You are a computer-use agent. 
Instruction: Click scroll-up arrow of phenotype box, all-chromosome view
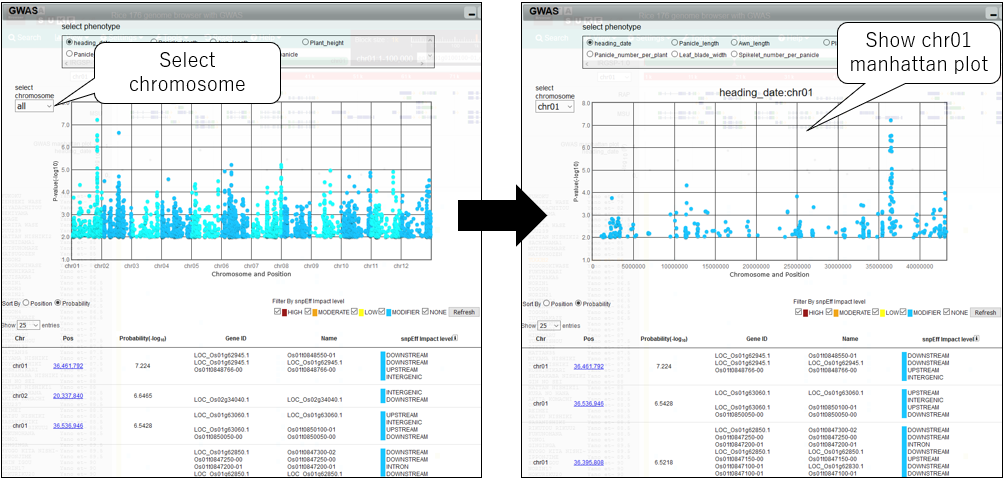[x=430, y=39]
